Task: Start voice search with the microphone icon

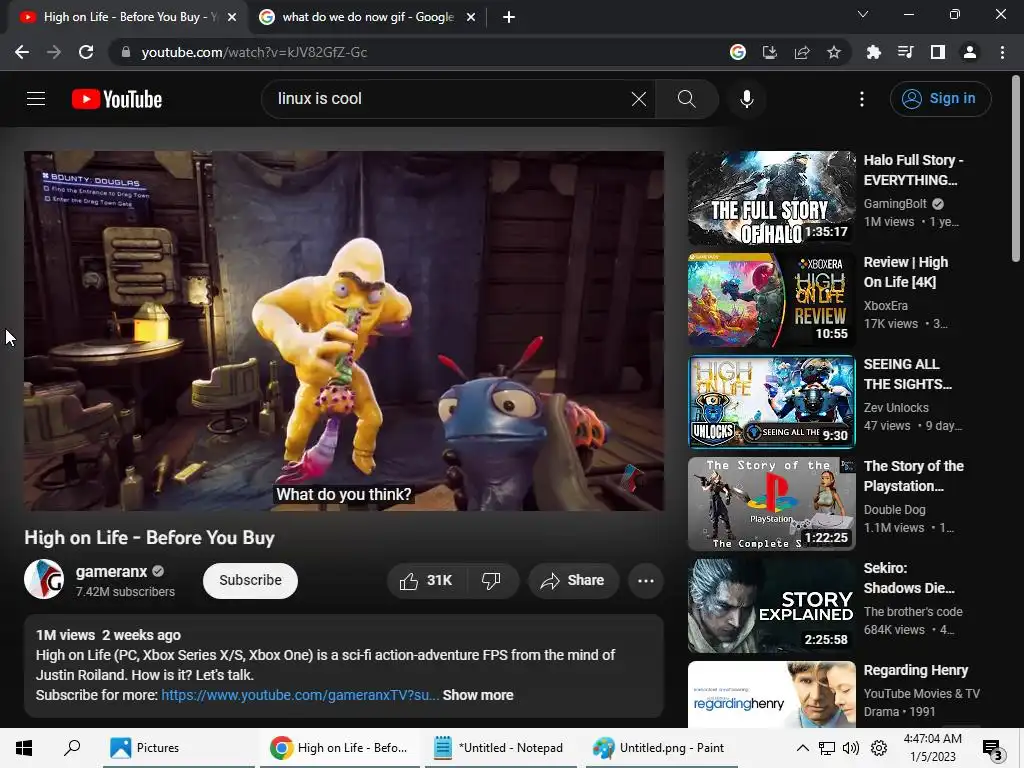Action: pyautogui.click(x=747, y=99)
